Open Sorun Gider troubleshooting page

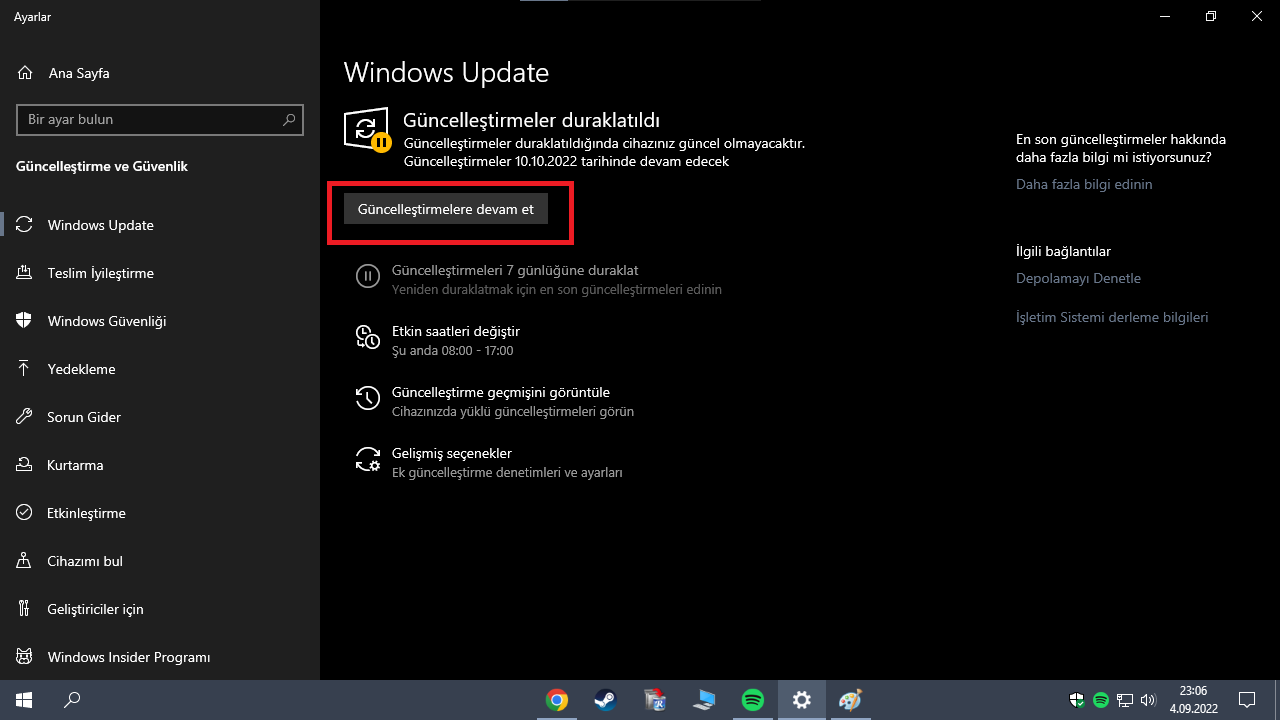(x=160, y=417)
